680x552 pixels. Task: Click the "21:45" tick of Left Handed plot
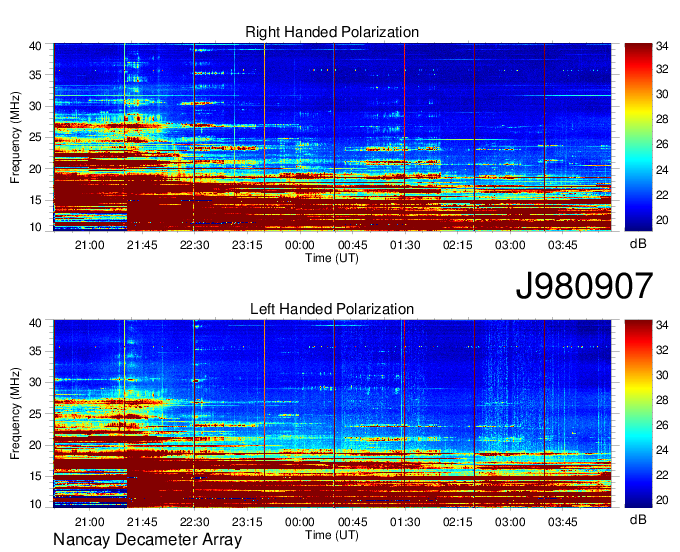coord(142,522)
